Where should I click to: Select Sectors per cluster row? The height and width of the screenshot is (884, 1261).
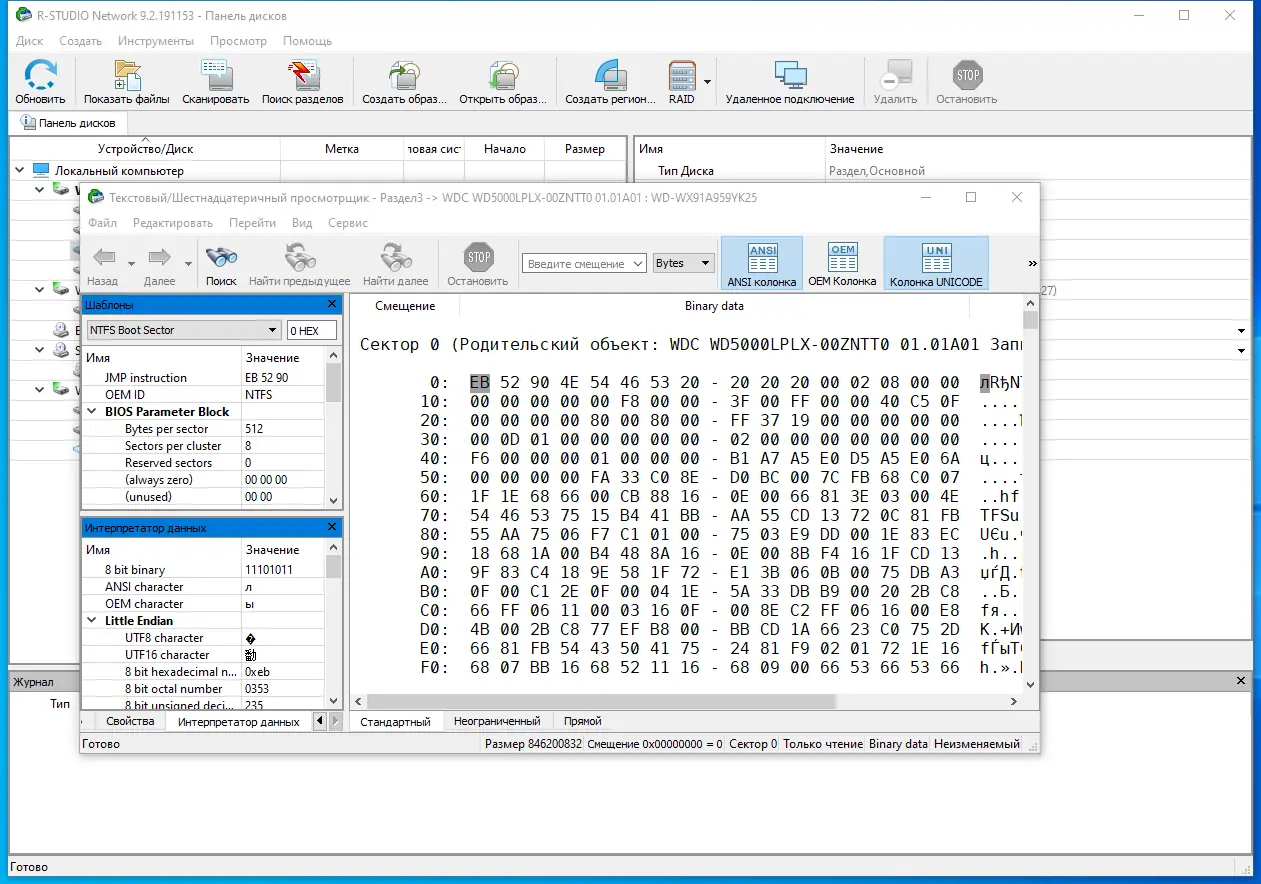tap(203, 446)
